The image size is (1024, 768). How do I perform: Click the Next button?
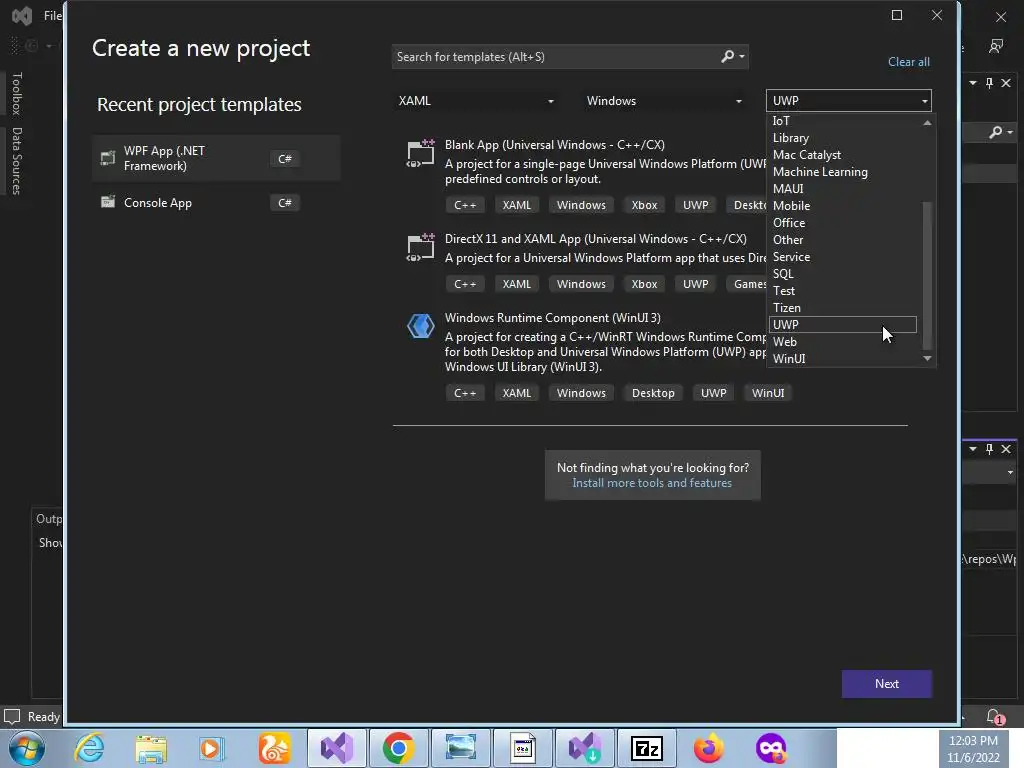tap(886, 684)
